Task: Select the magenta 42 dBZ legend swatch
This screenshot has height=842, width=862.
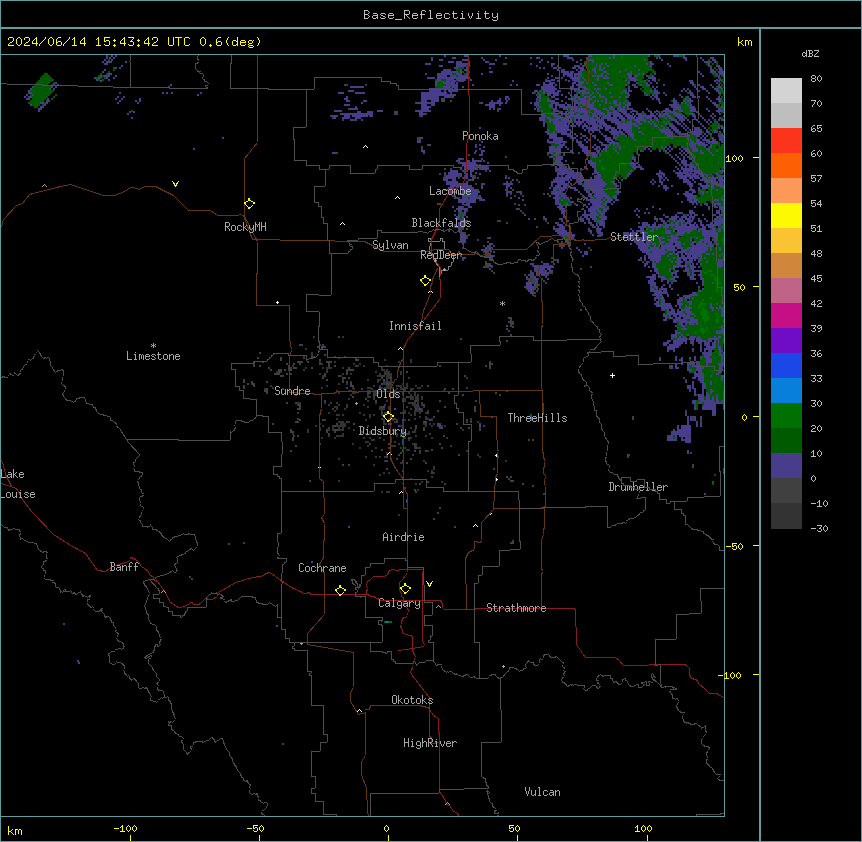Action: click(786, 315)
